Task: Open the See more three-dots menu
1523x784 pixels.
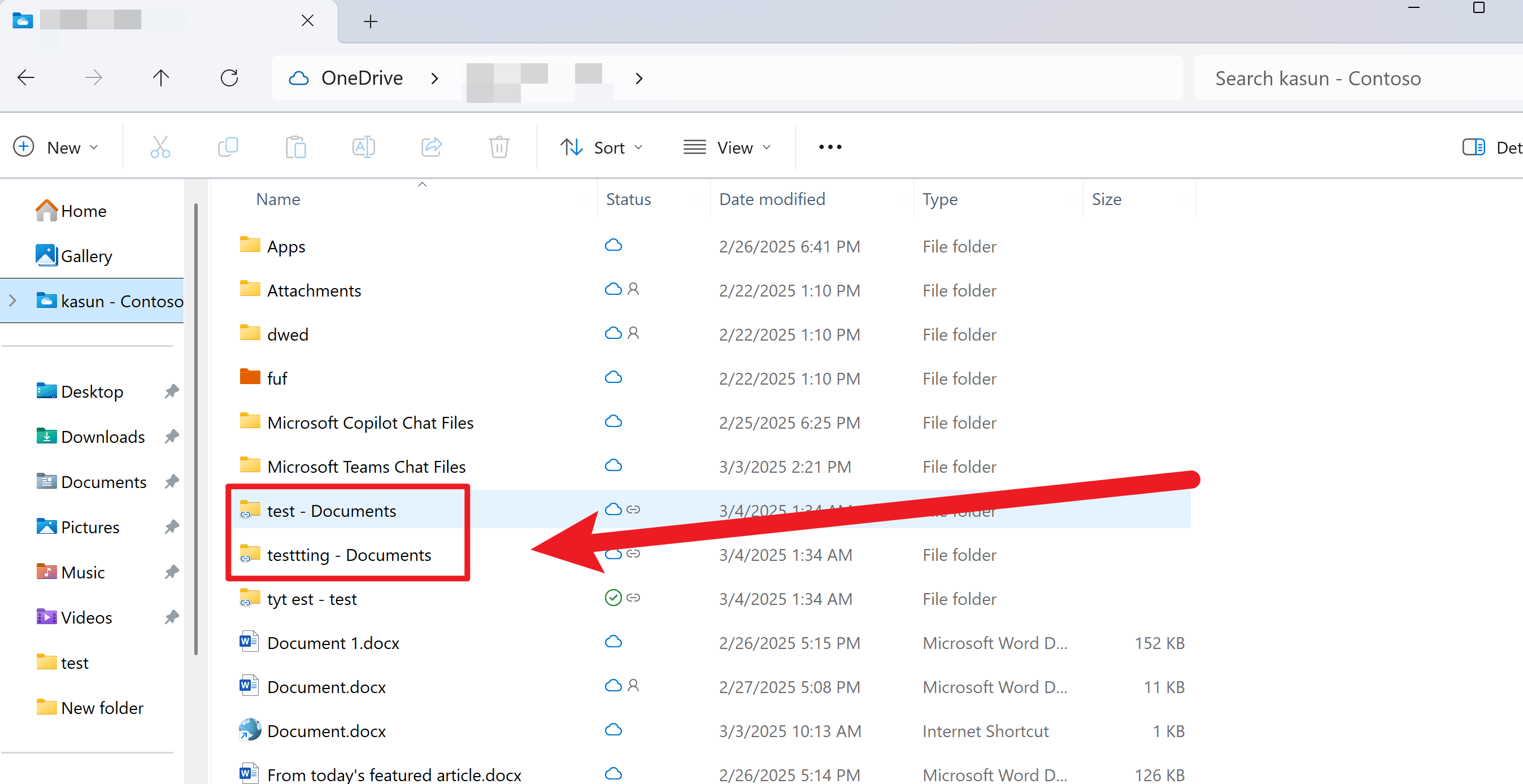Action: pos(829,147)
